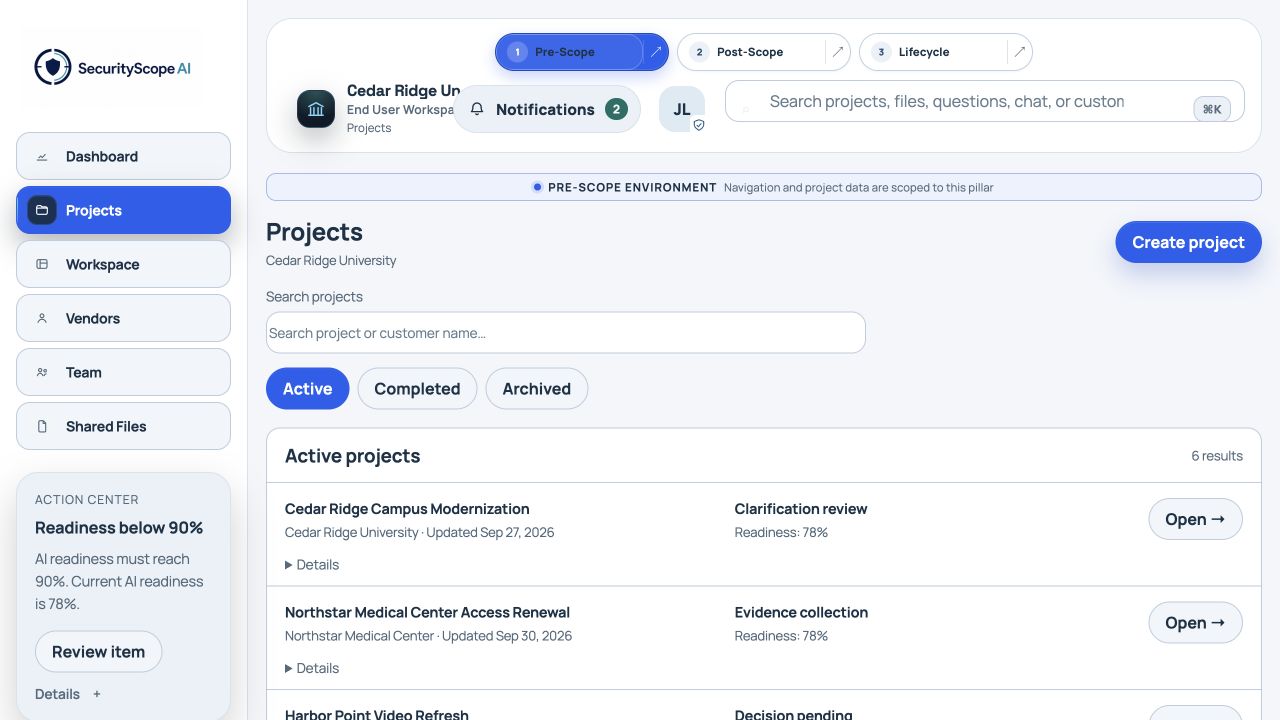The height and width of the screenshot is (720, 1280).
Task: Click the "Harbor Point Video Refresh" title
Action: click(377, 714)
